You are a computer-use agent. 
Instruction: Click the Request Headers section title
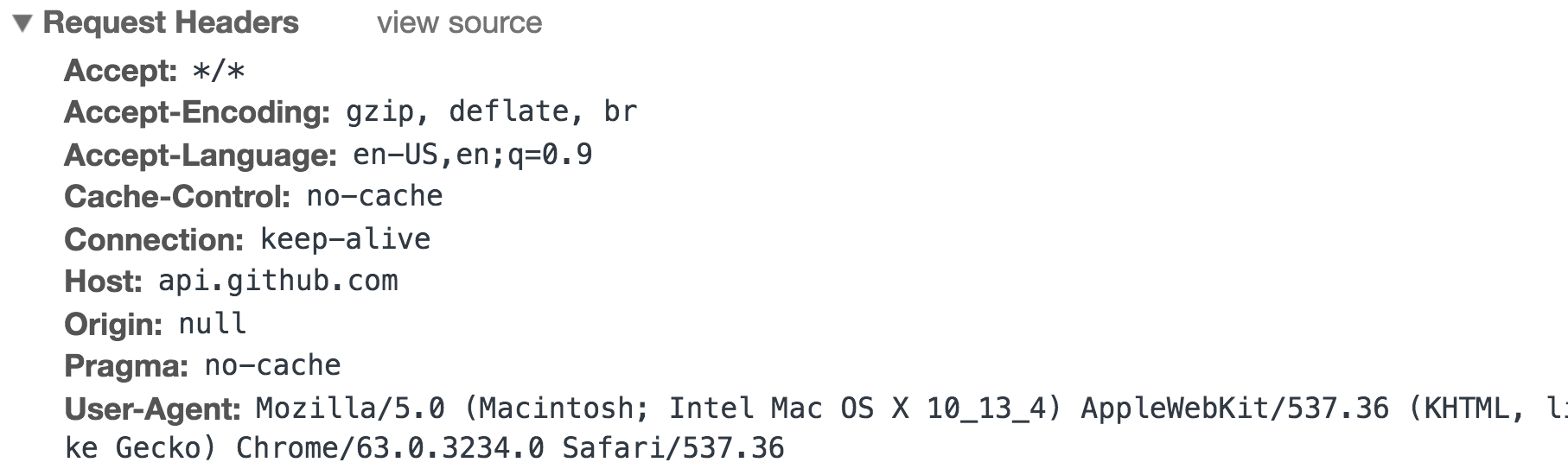point(170,22)
